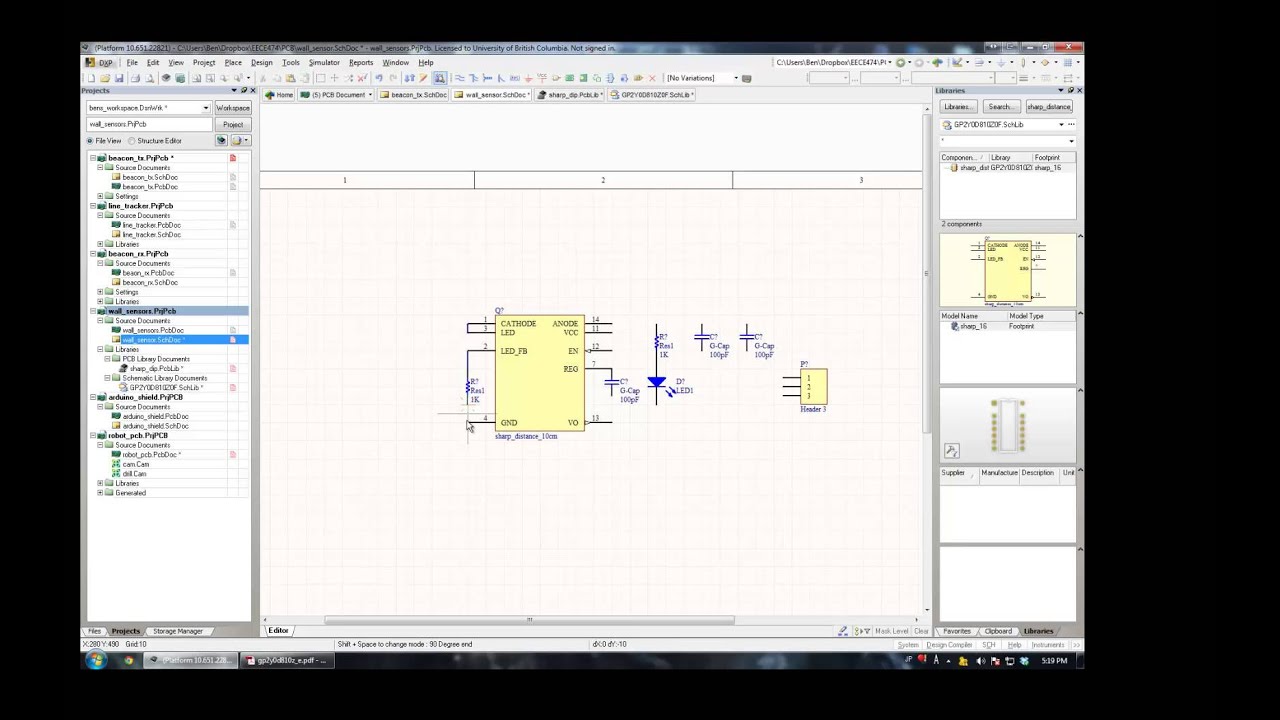Select the Structure Editor radio button
Screen dimensions: 1280x720
point(132,141)
